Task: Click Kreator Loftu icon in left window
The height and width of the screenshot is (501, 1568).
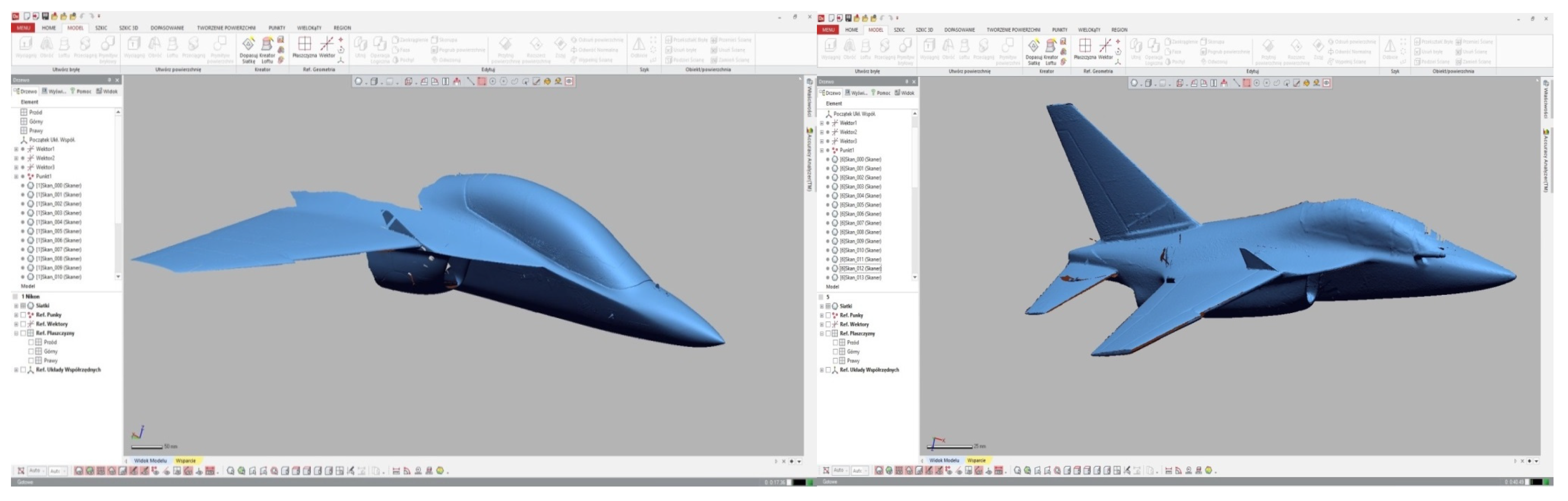Action: pos(266,45)
